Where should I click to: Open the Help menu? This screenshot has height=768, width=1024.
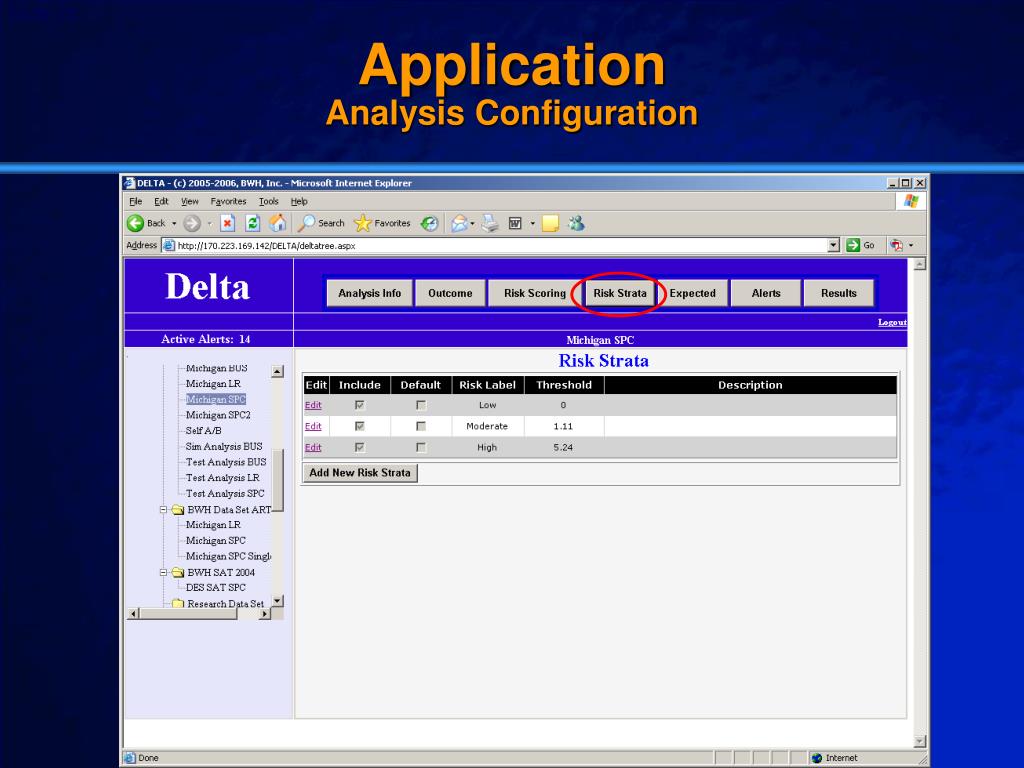pos(299,201)
